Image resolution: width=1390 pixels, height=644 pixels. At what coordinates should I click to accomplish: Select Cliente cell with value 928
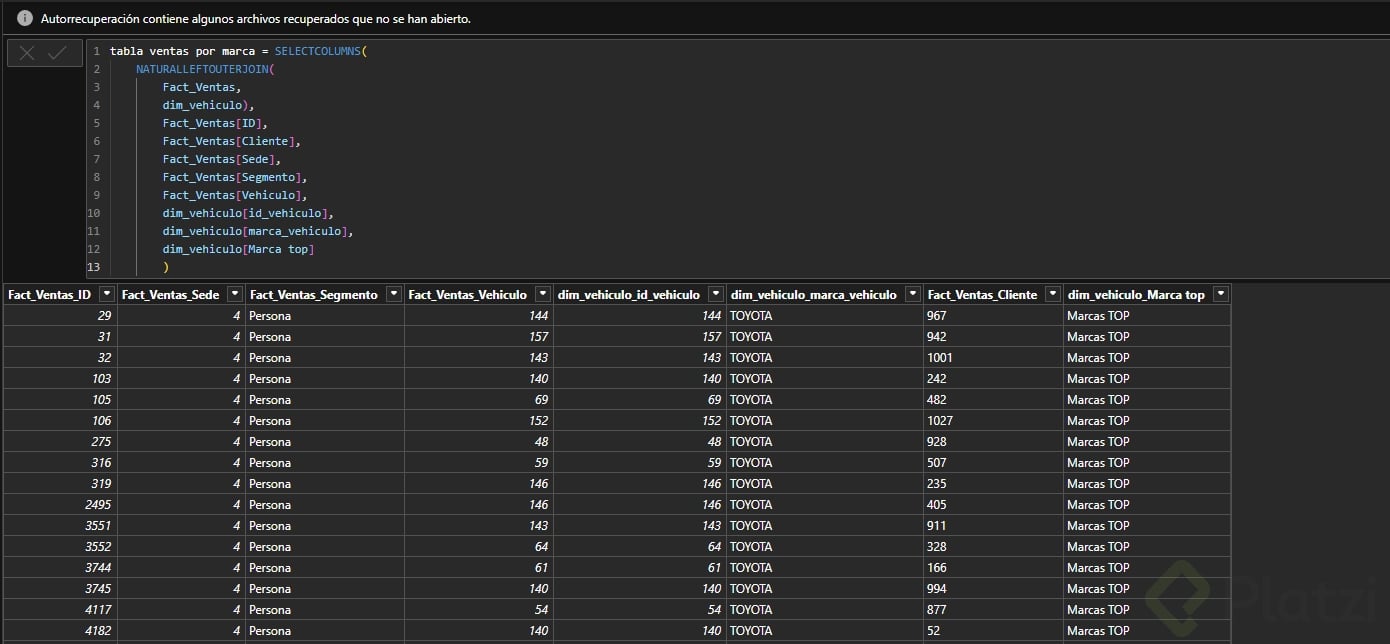(993, 441)
